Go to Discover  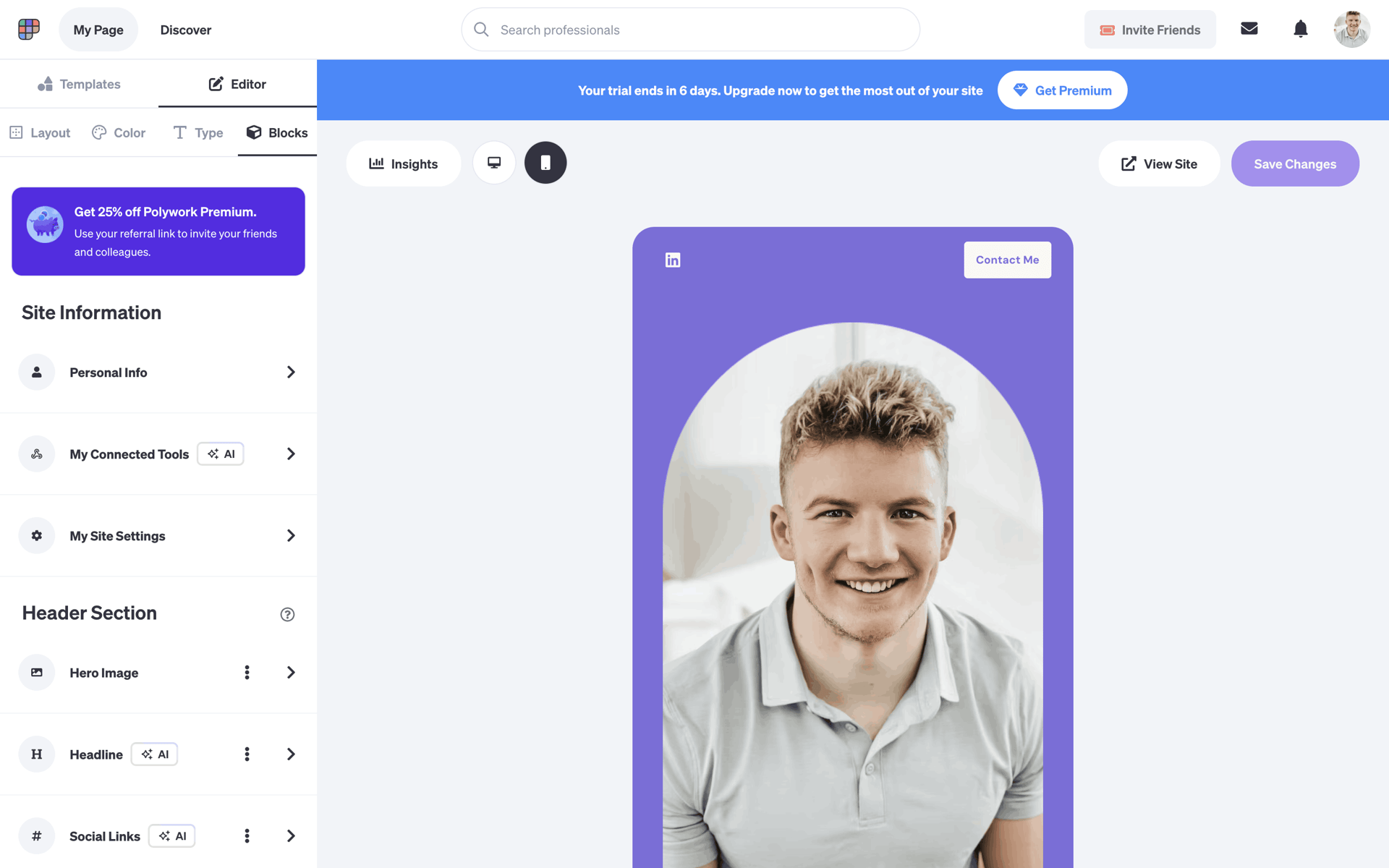pos(186,30)
